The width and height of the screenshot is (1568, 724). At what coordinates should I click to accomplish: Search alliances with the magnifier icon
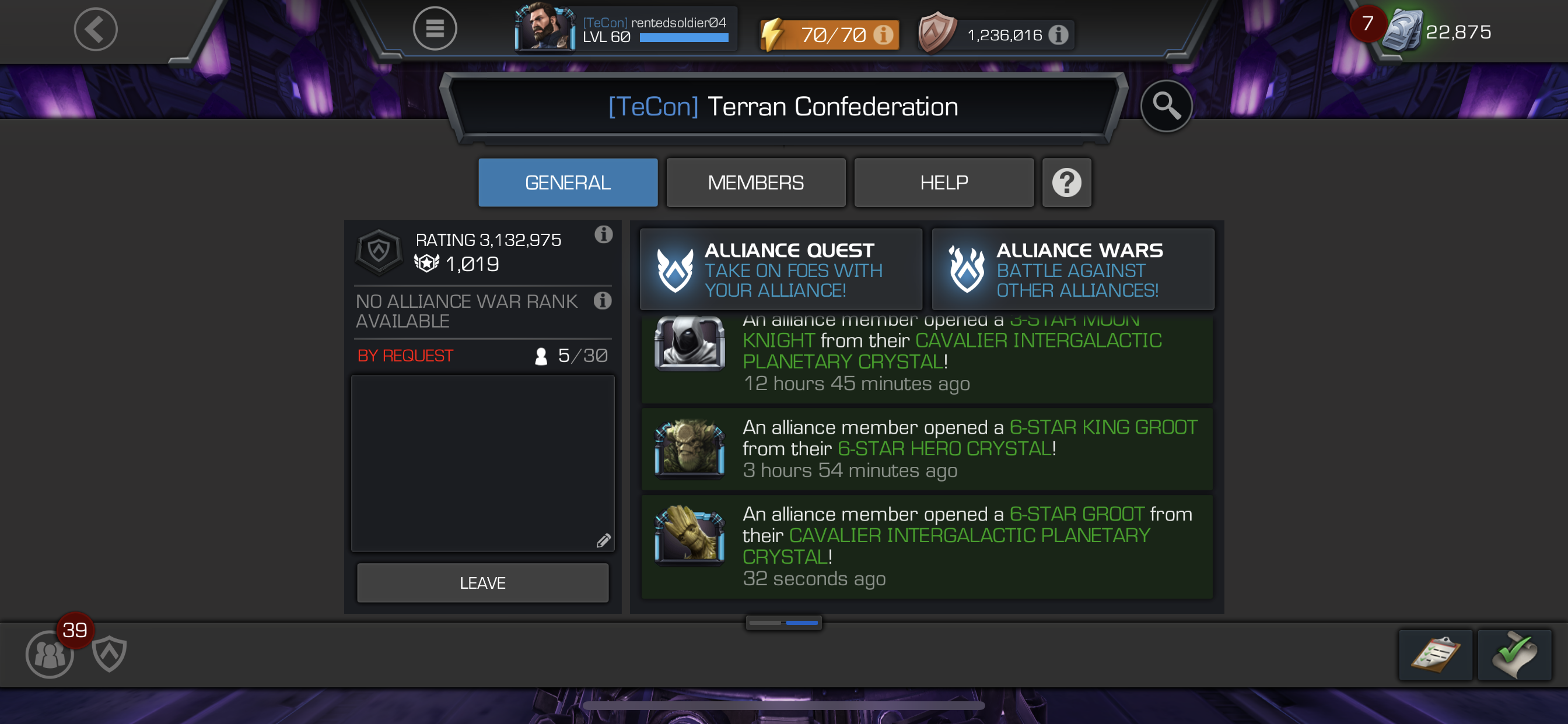click(x=1165, y=106)
